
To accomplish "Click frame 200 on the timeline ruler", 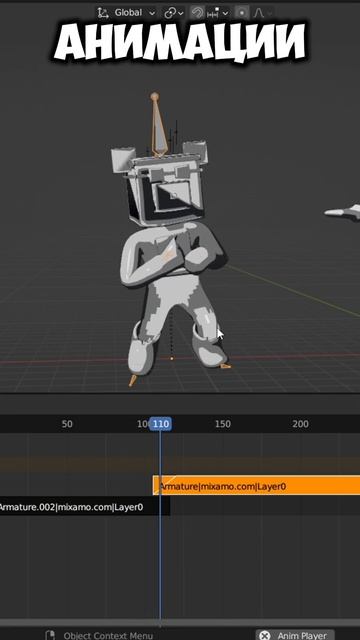I will tap(300, 424).
